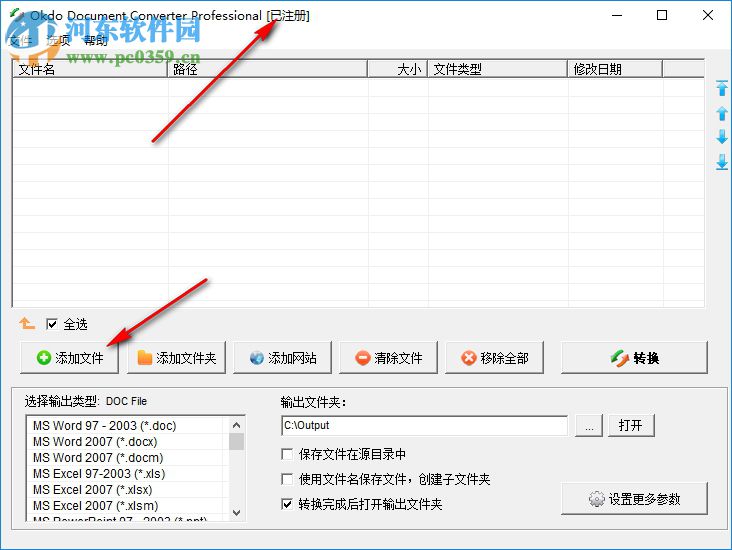
Task: Start conversion with the 转换 button
Action: 634,358
